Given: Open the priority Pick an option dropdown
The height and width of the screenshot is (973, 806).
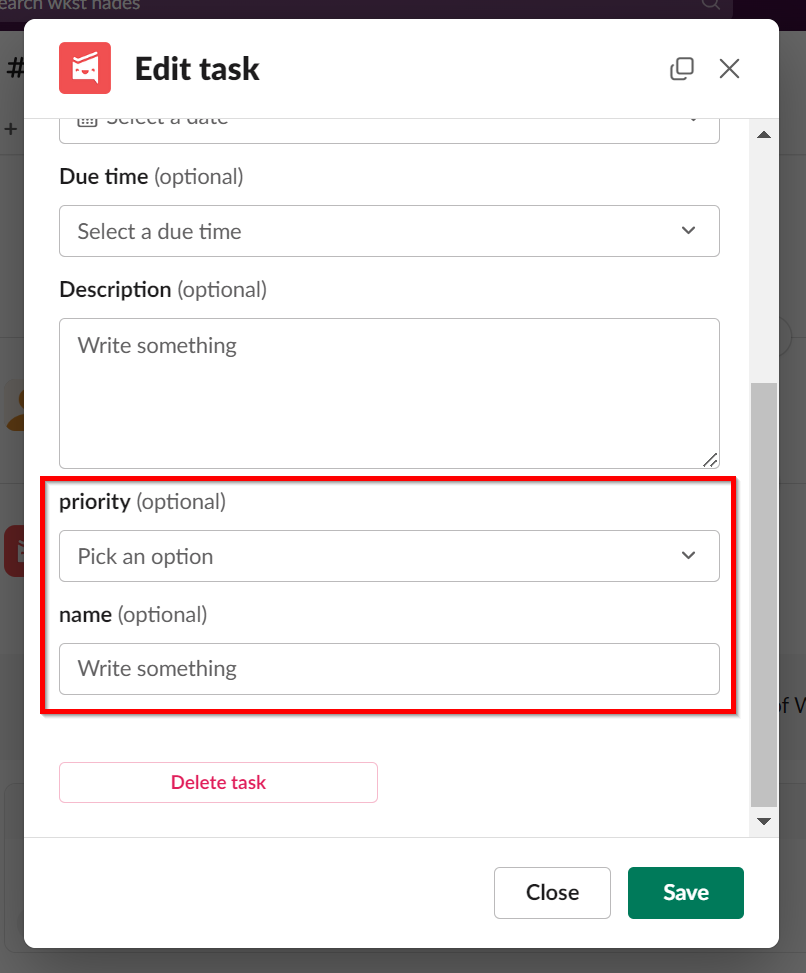Looking at the screenshot, I should coord(389,556).
